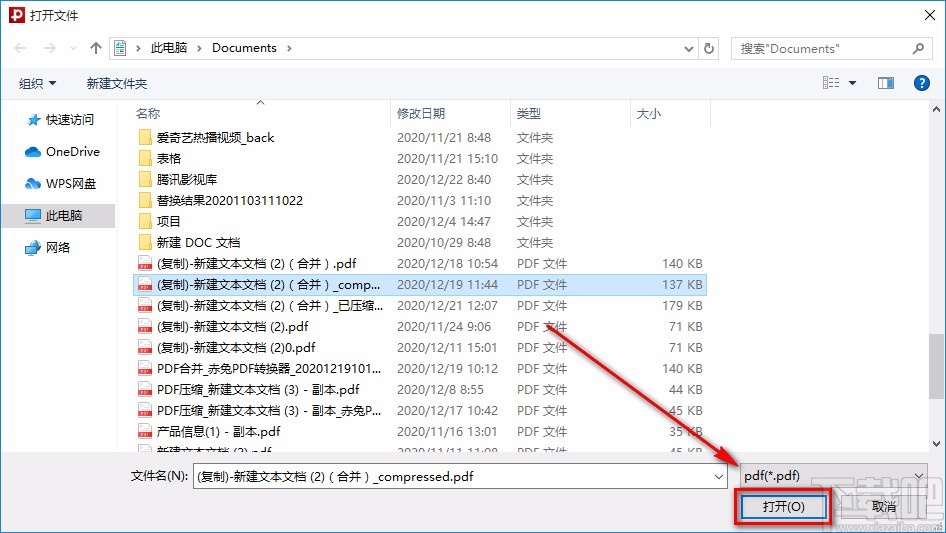
Task: Select OneDrive in the navigation pane
Action: (62, 152)
